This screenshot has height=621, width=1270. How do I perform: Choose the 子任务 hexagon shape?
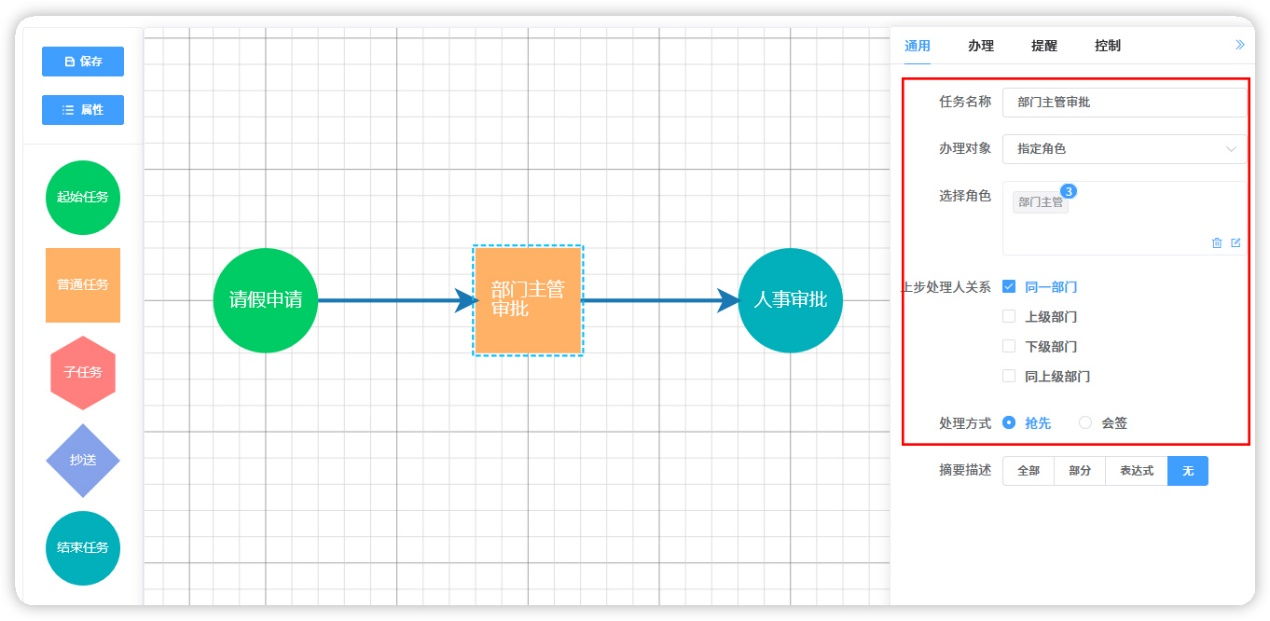pyautogui.click(x=83, y=372)
